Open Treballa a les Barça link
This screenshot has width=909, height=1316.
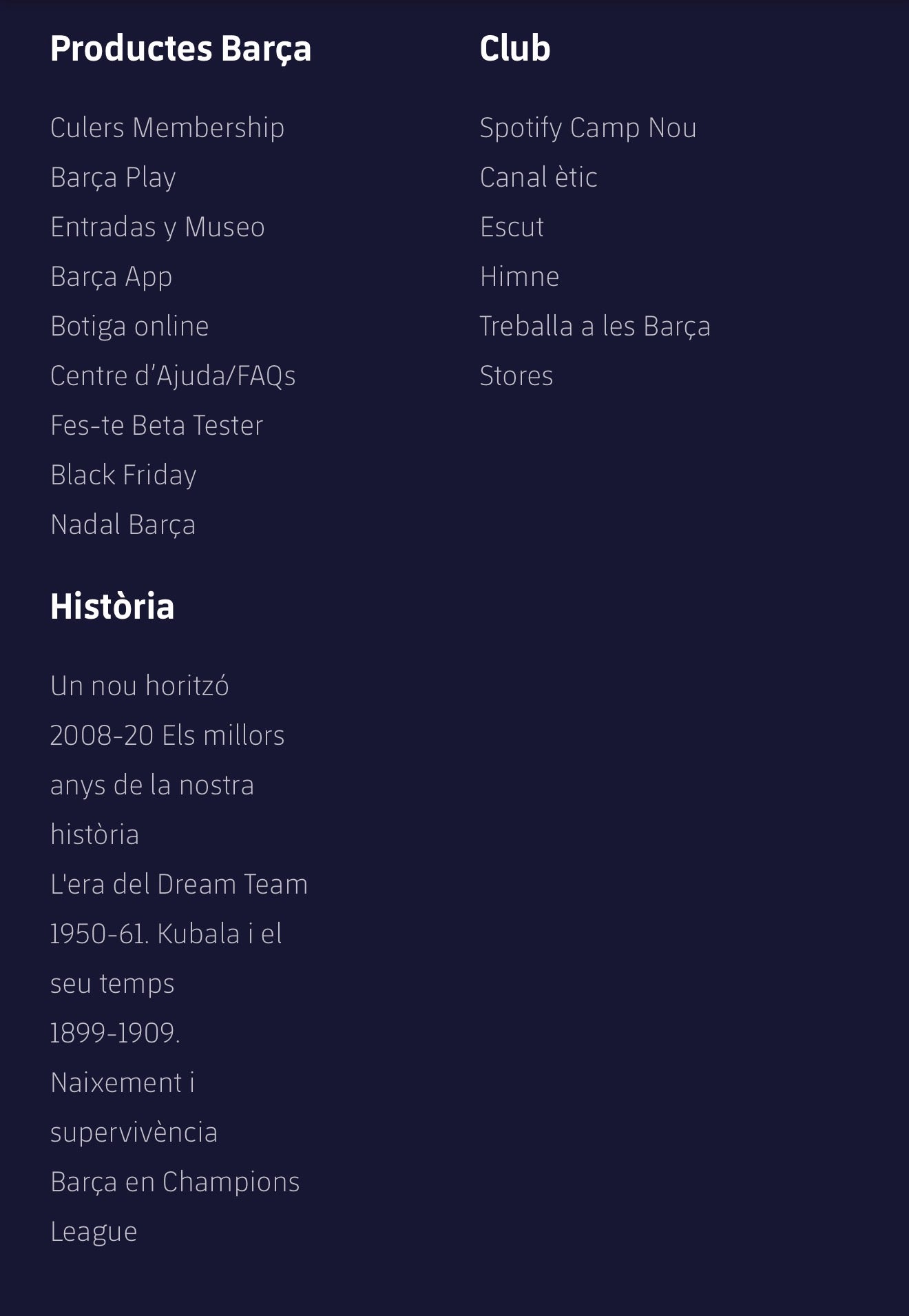coord(595,327)
